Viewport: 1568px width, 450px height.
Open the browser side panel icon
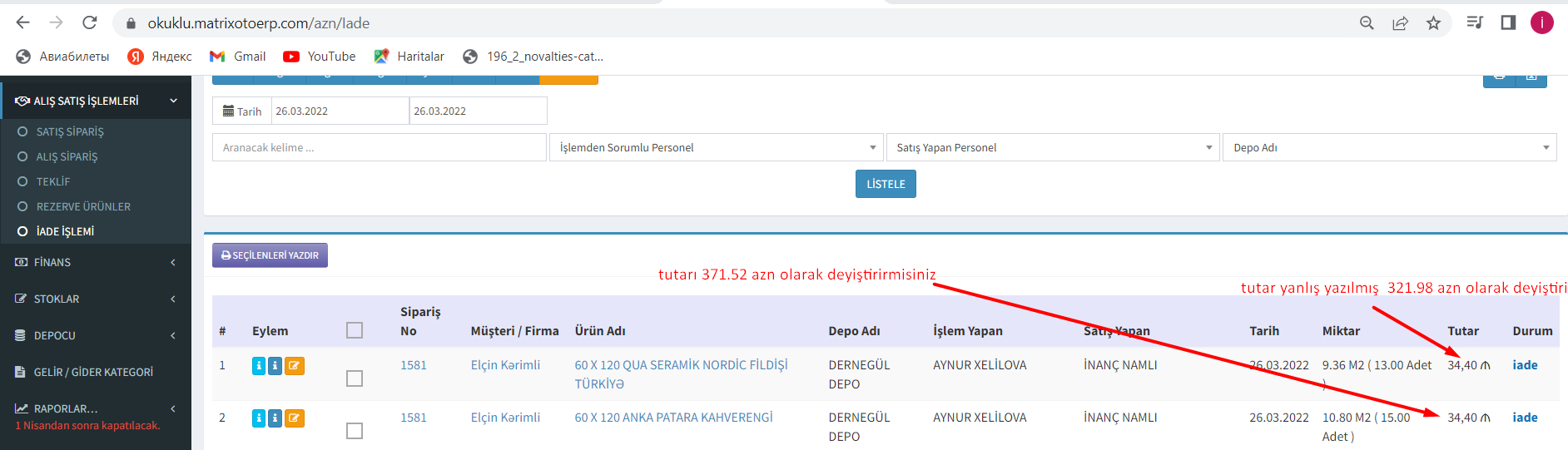1508,23
